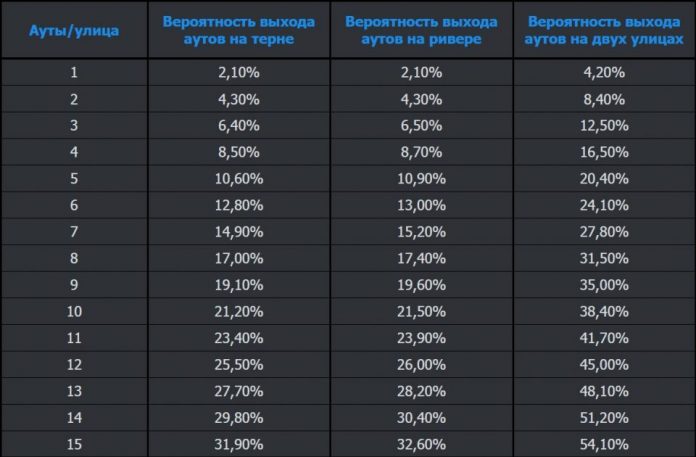Click the 4,20% cell in row 1
696x457 pixels.
(603, 71)
